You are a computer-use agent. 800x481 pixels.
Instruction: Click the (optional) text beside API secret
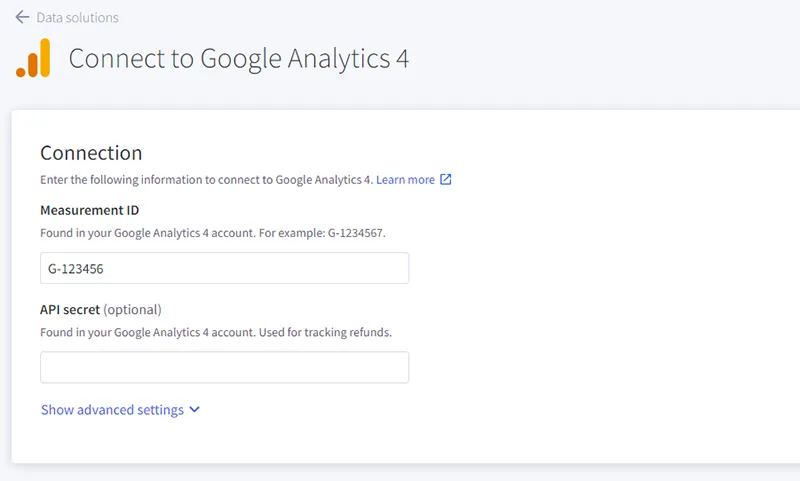coord(132,310)
